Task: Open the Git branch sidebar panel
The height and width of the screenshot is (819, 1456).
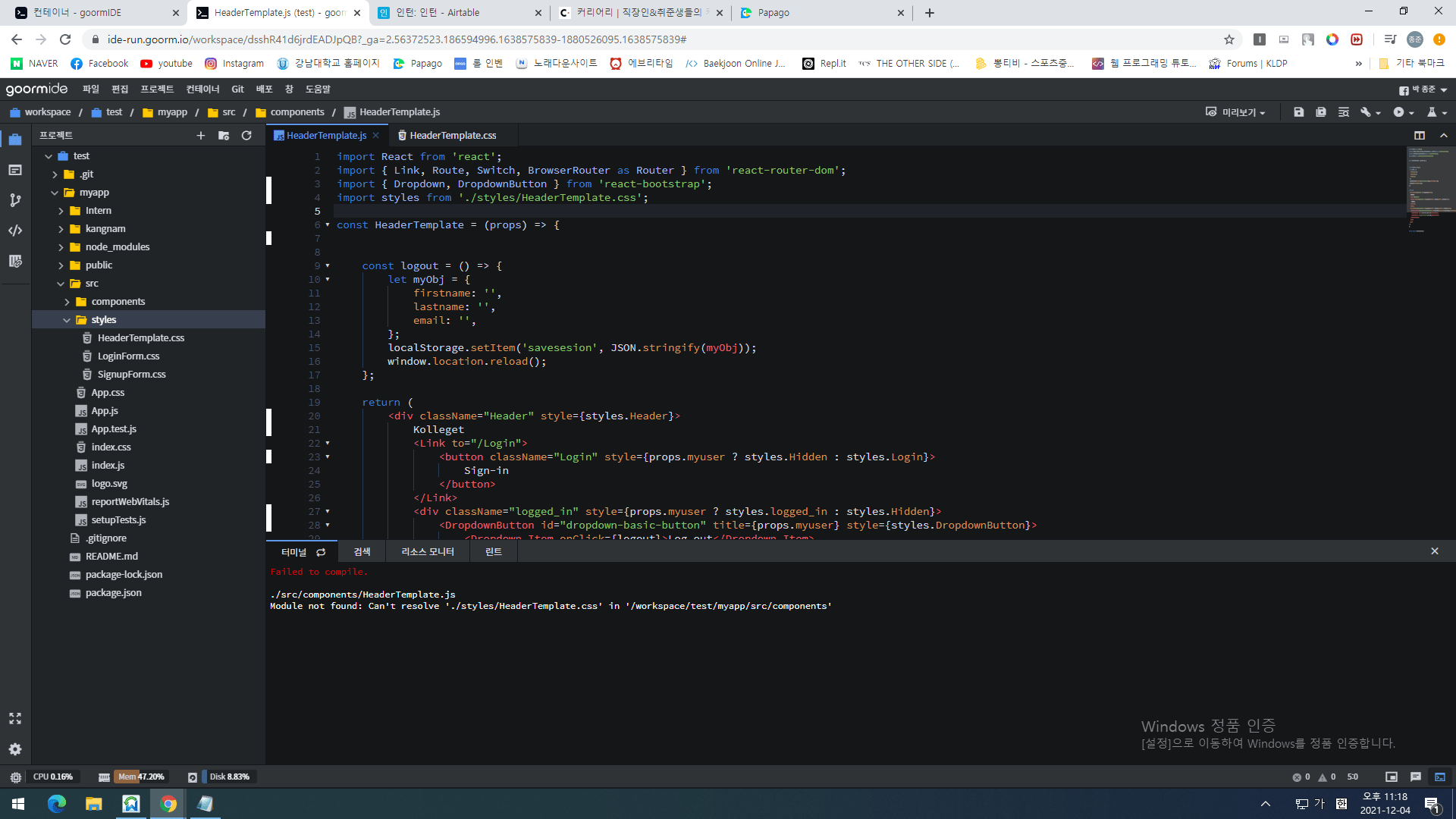Action: 15,200
